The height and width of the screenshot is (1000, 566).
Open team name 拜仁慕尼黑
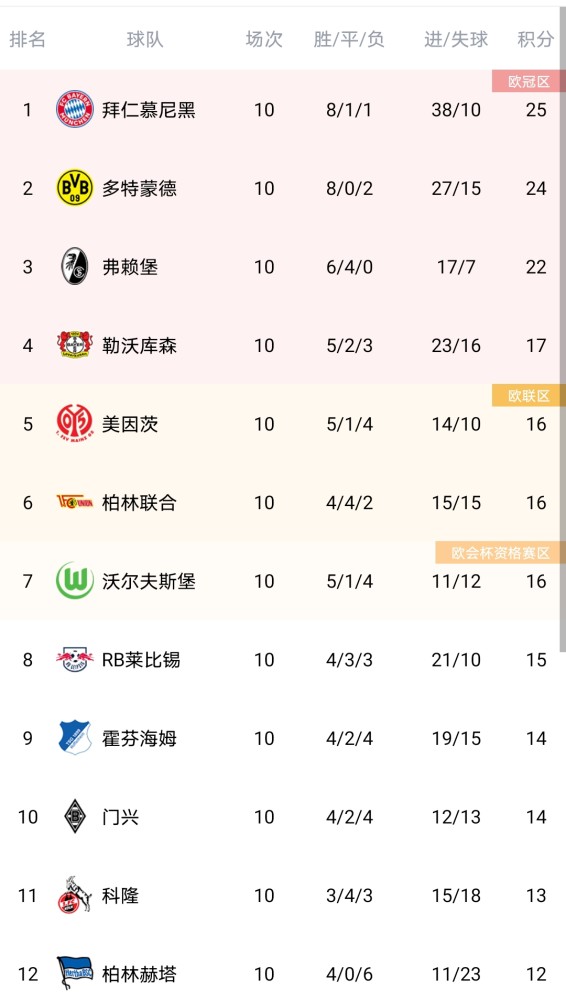point(149,110)
